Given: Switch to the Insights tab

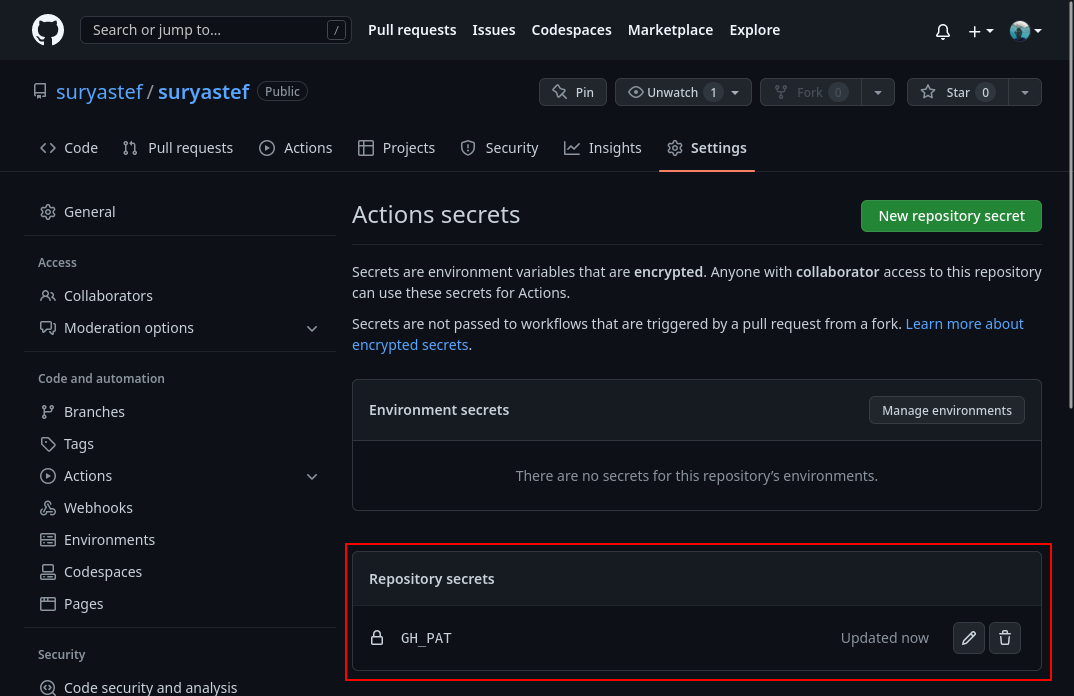Looking at the screenshot, I should (602, 148).
